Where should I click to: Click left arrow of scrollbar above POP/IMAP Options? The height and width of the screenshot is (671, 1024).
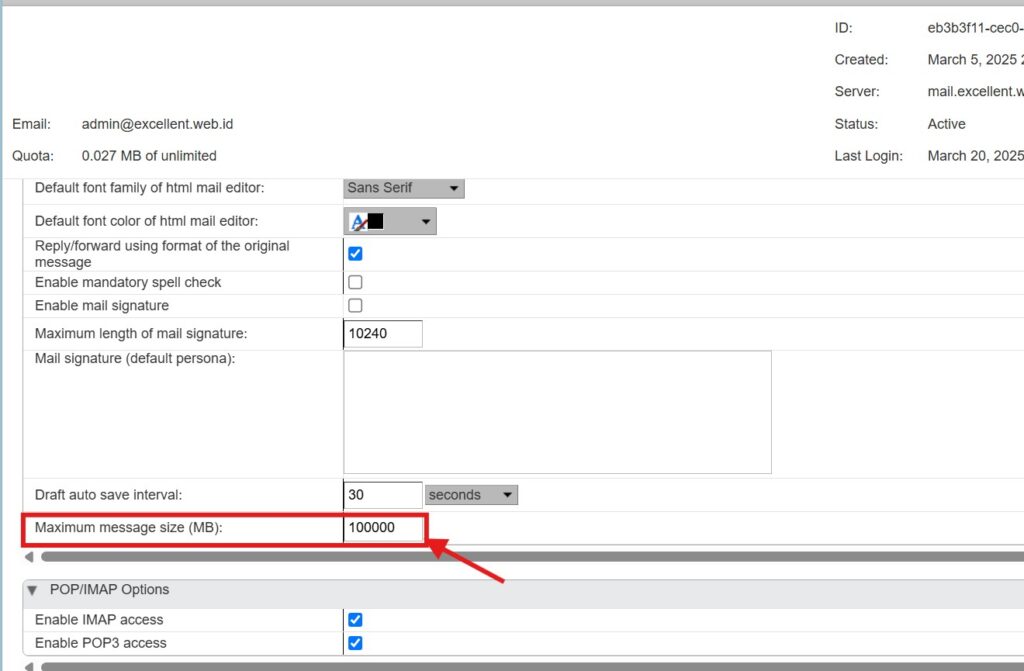coord(29,557)
